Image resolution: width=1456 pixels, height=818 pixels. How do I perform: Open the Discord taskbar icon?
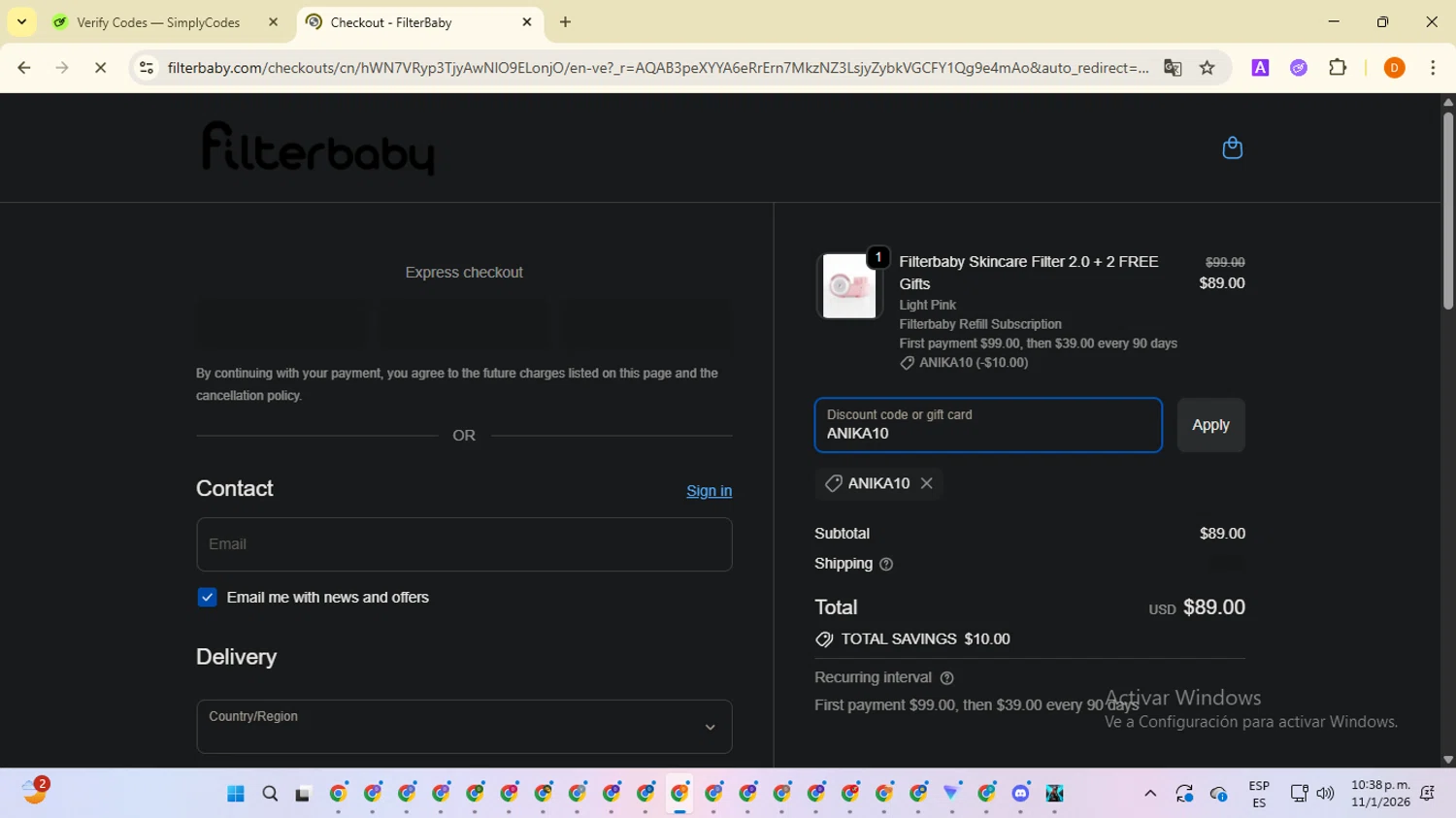(x=1020, y=794)
